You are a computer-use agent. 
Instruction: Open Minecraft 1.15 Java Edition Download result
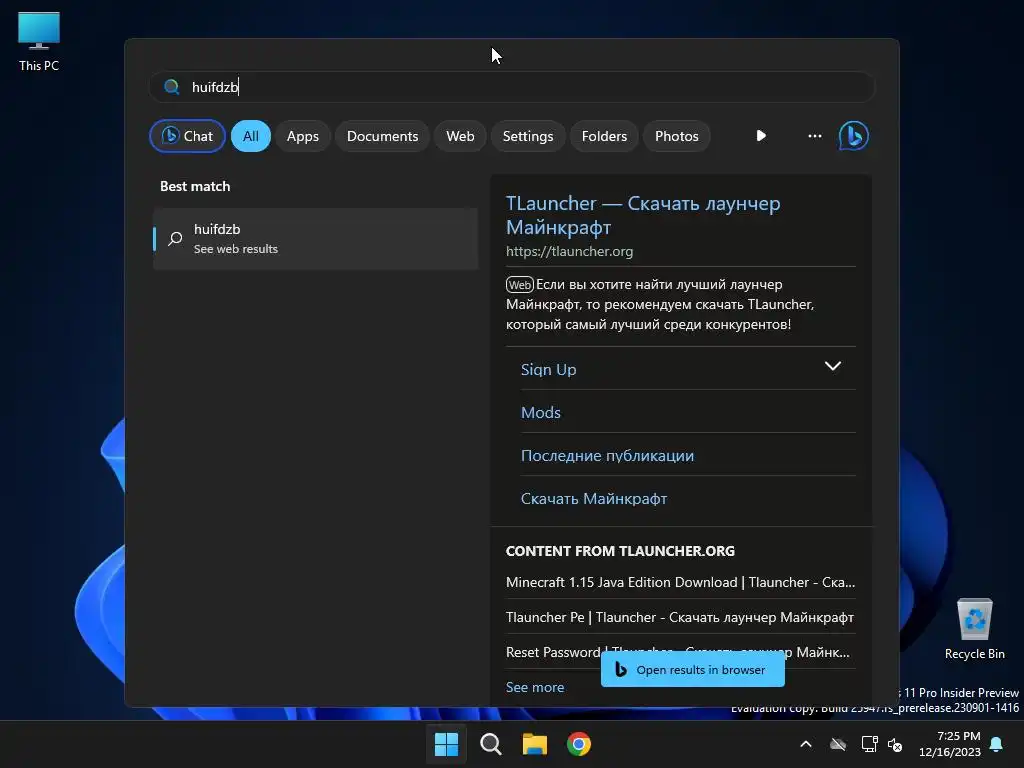coord(680,583)
